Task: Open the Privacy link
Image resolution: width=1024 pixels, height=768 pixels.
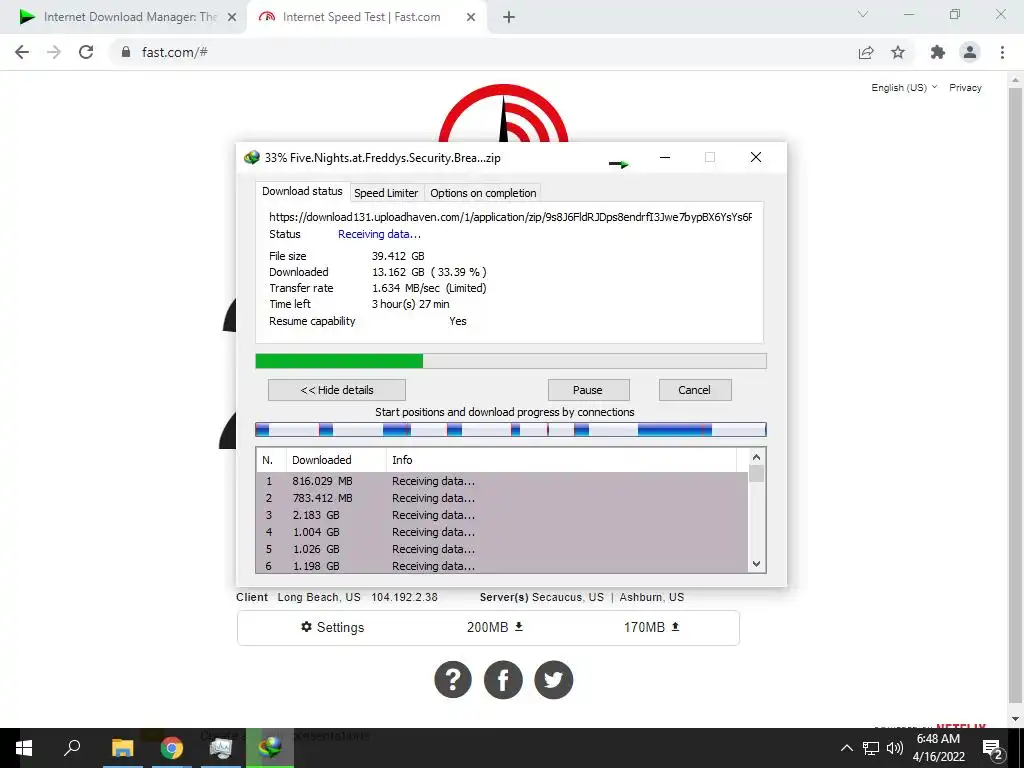Action: pyautogui.click(x=965, y=88)
